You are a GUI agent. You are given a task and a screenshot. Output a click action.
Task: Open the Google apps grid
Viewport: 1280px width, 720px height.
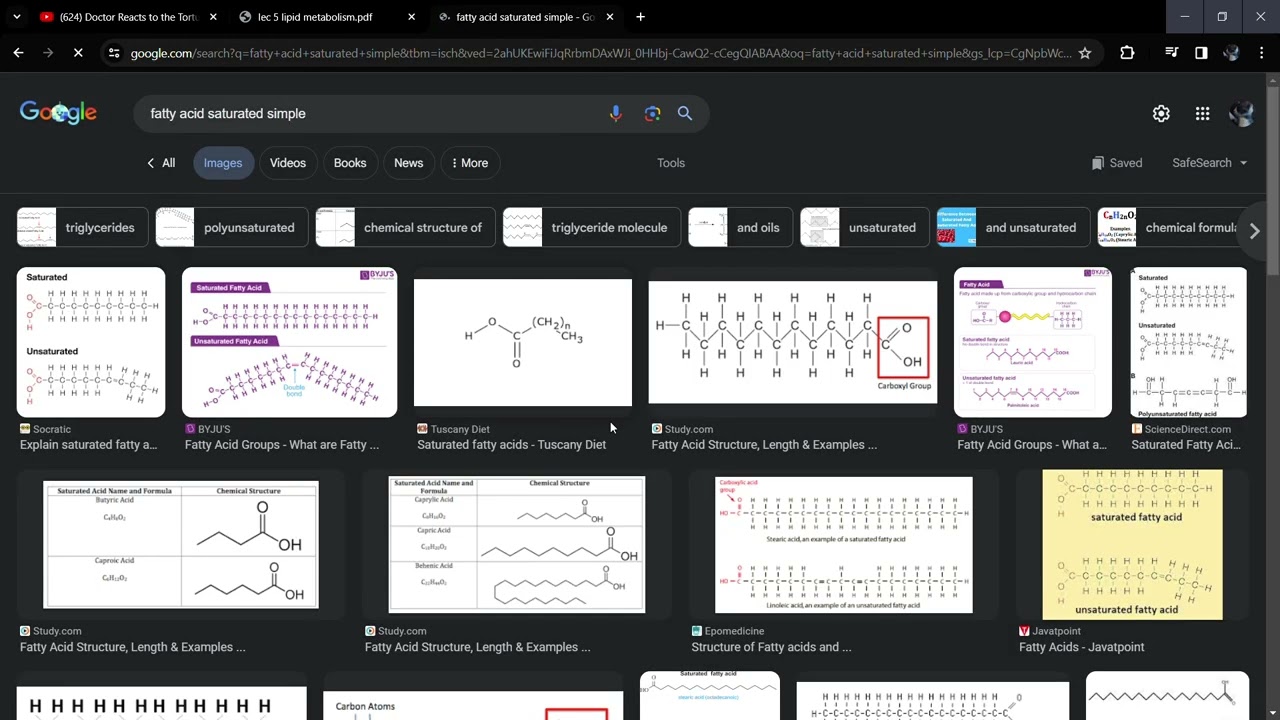tap(1202, 114)
